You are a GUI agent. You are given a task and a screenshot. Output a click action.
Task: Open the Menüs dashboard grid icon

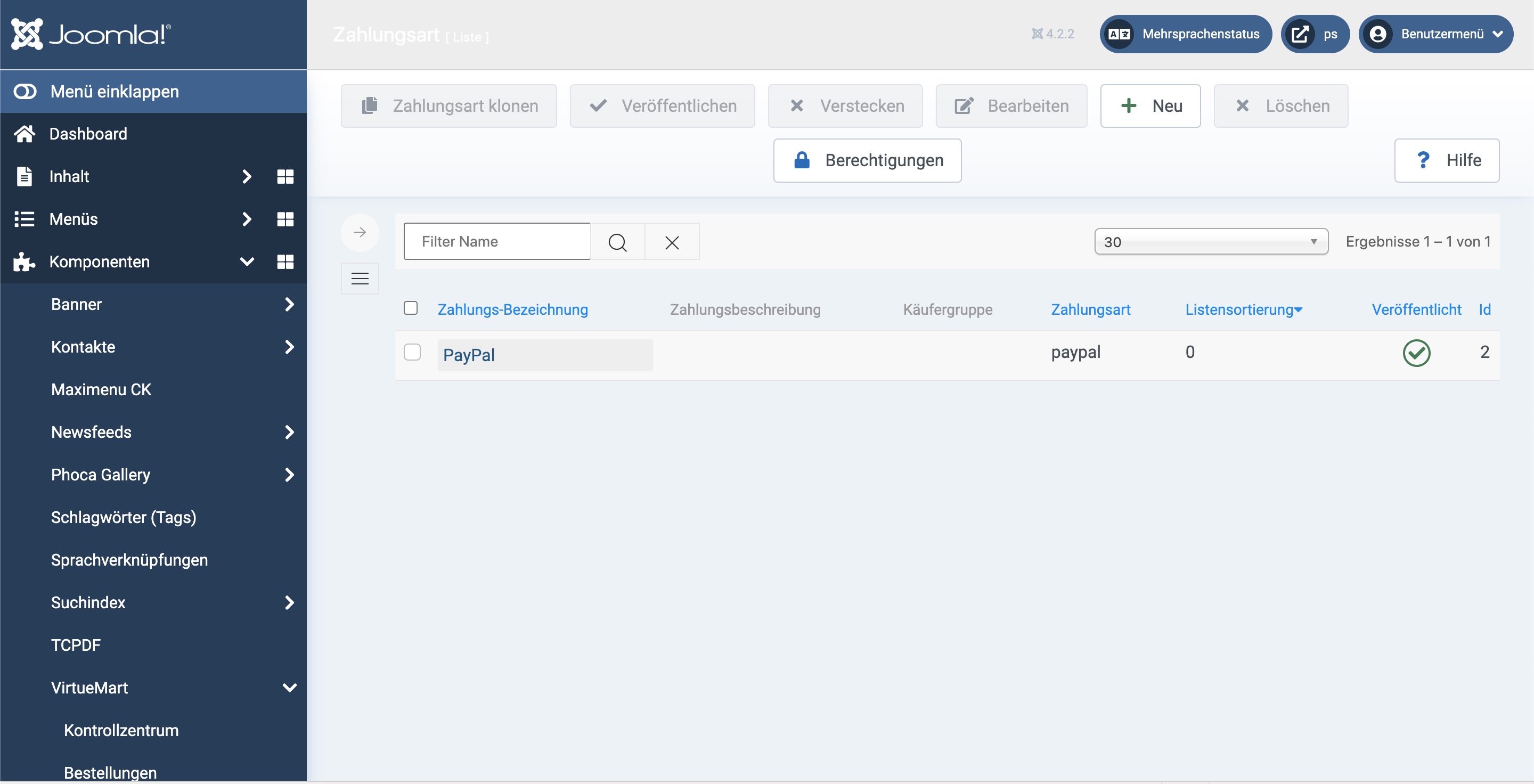tap(285, 219)
